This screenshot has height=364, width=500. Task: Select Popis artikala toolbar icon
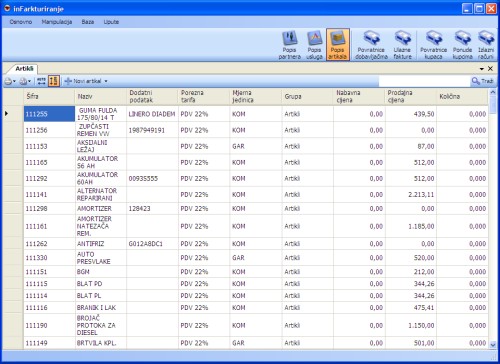[338, 45]
